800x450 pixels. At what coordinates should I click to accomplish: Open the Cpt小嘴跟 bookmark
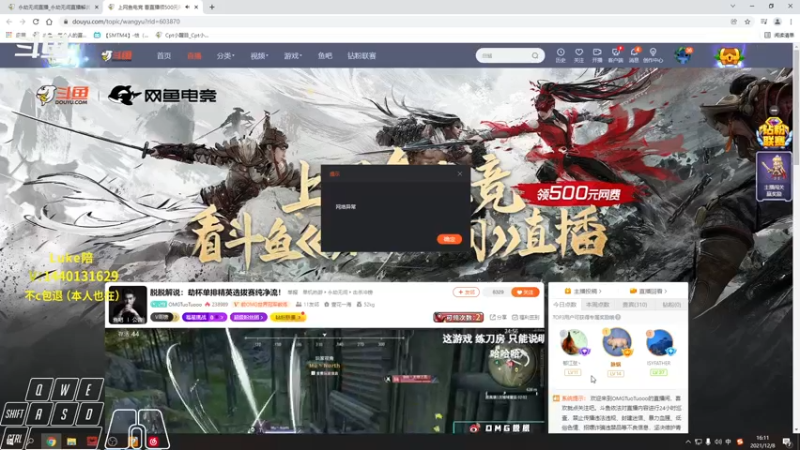[x=182, y=35]
